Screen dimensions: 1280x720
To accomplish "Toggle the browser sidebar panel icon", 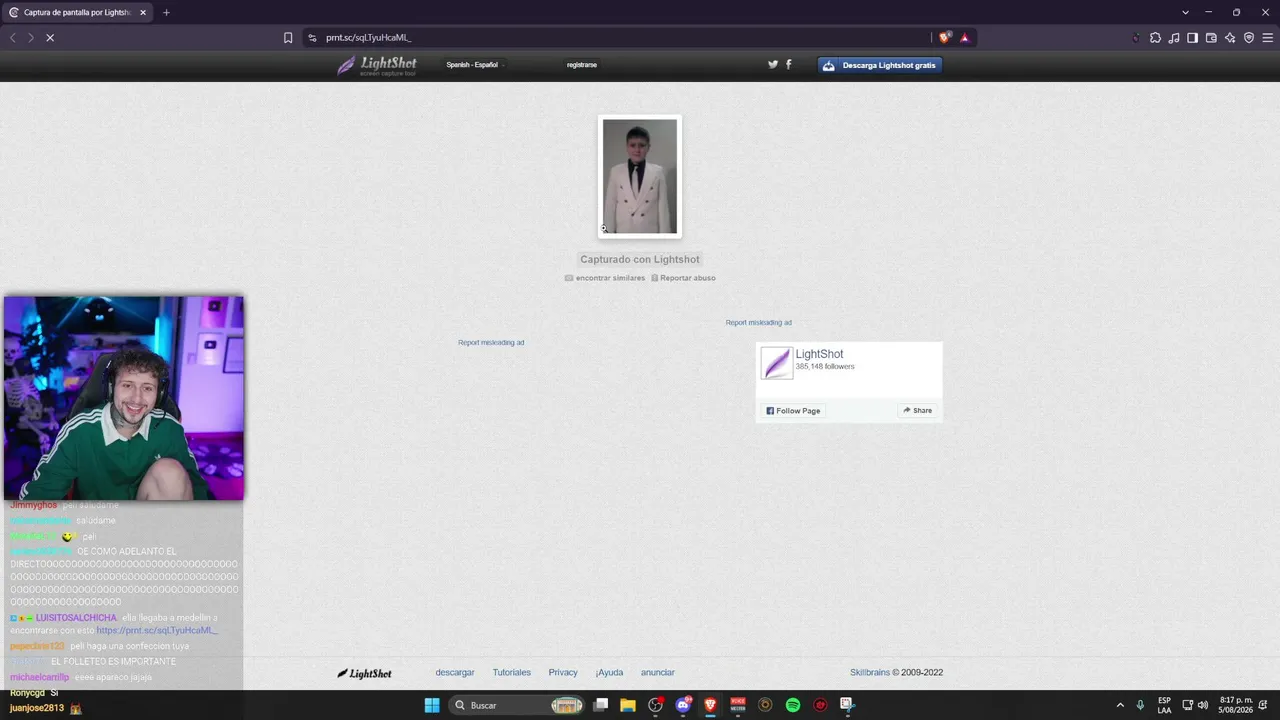I will 1192,38.
